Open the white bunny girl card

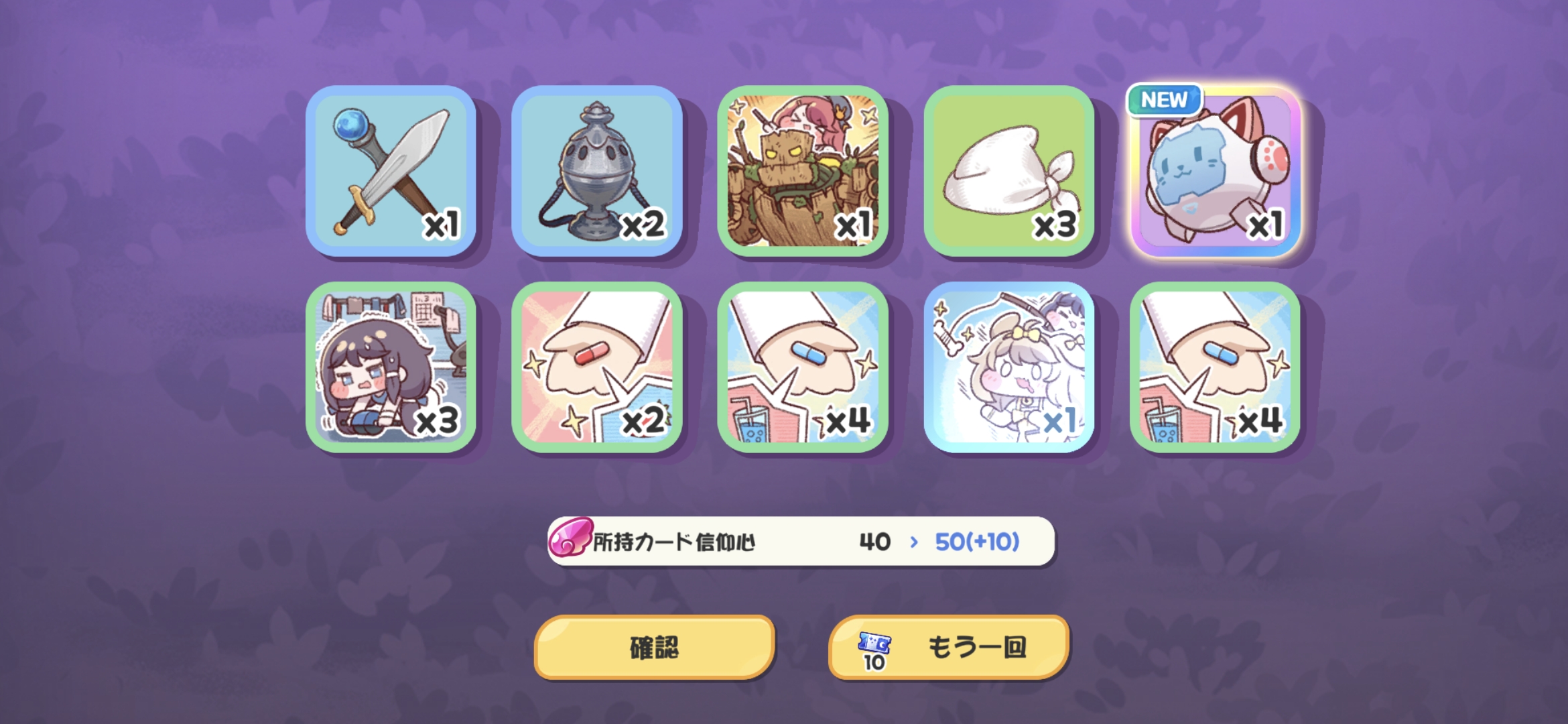coord(1009,367)
